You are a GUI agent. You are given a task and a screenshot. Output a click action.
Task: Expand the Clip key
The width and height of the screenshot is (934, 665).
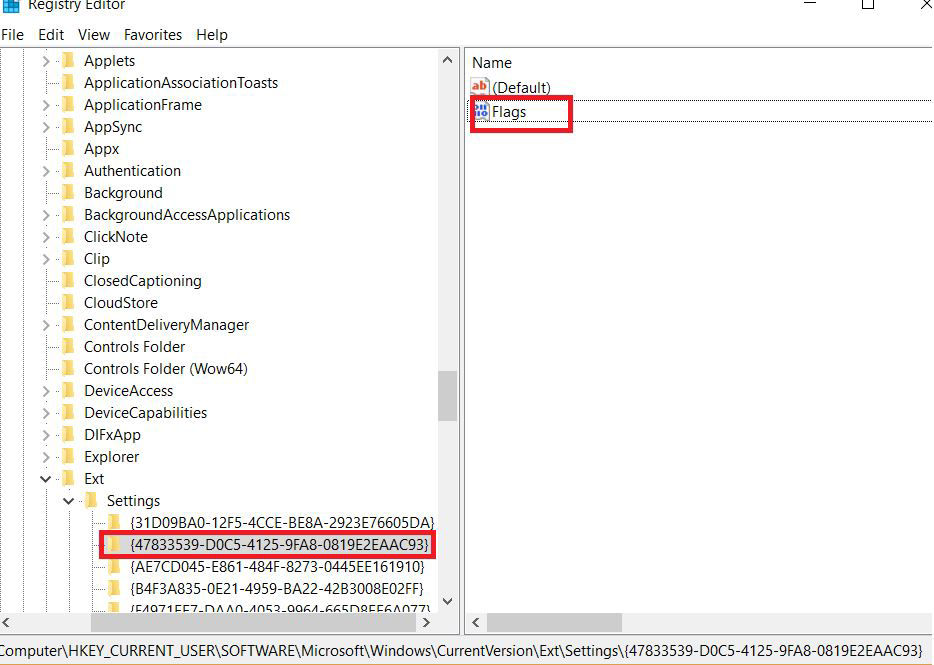46,260
